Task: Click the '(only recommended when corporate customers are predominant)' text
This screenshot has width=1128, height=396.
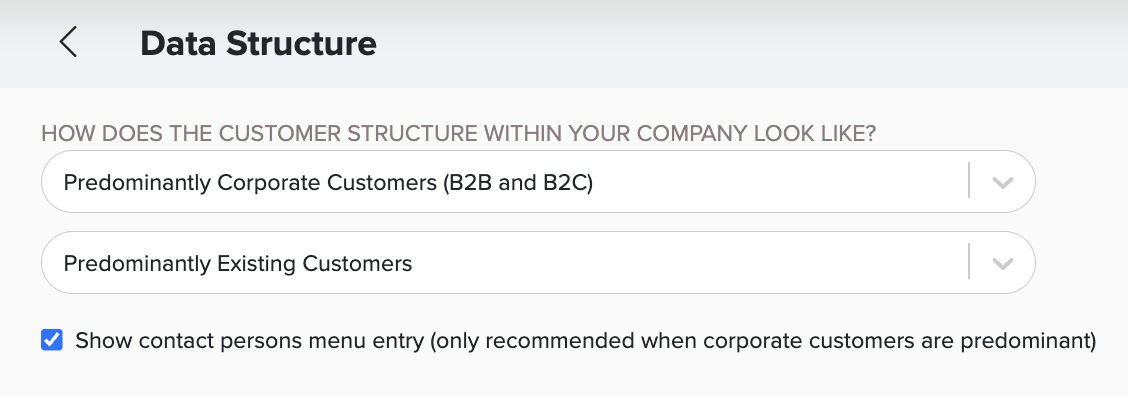Action: coord(763,341)
